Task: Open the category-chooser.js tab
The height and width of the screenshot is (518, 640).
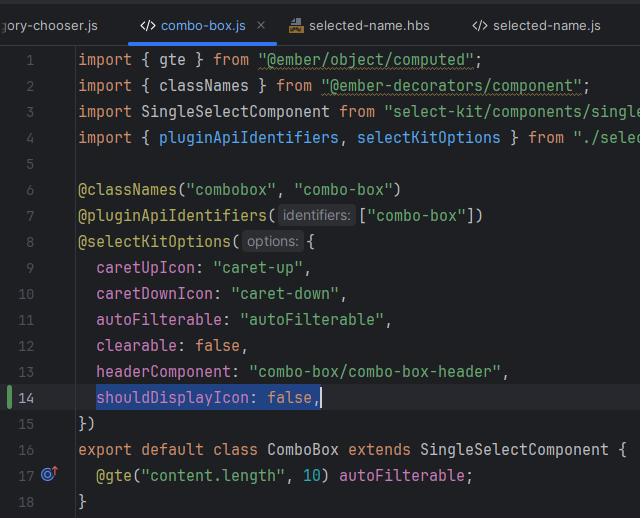Action: coord(49,26)
